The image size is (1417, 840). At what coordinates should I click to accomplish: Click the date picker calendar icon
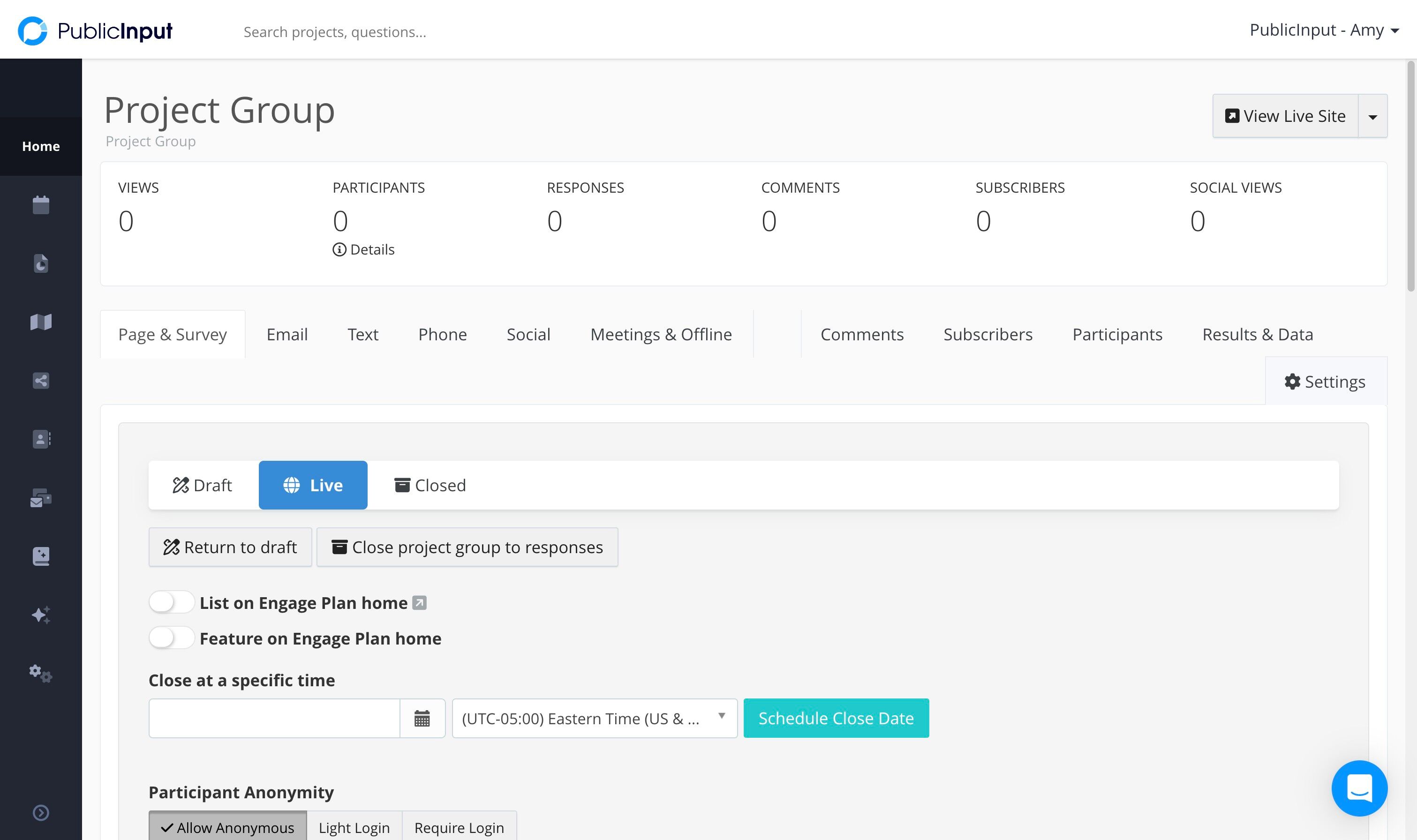(422, 718)
